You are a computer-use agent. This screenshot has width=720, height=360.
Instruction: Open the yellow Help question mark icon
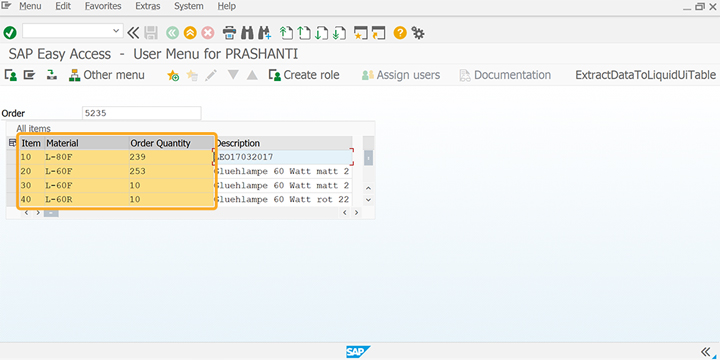tap(400, 33)
